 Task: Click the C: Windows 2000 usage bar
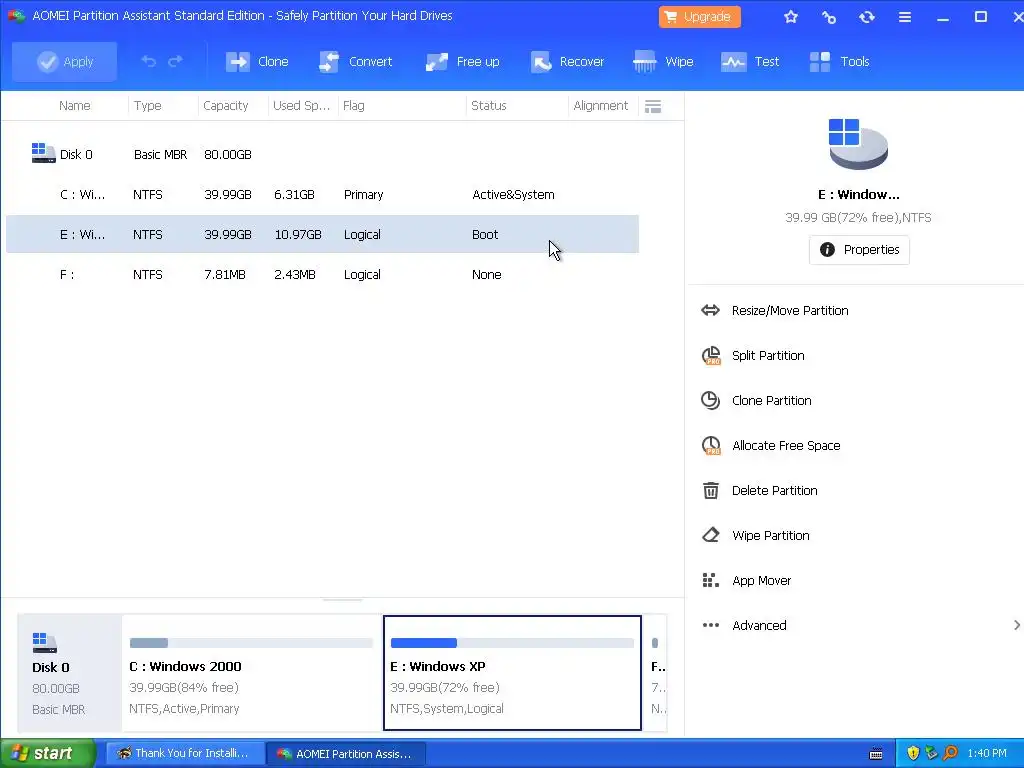point(251,643)
